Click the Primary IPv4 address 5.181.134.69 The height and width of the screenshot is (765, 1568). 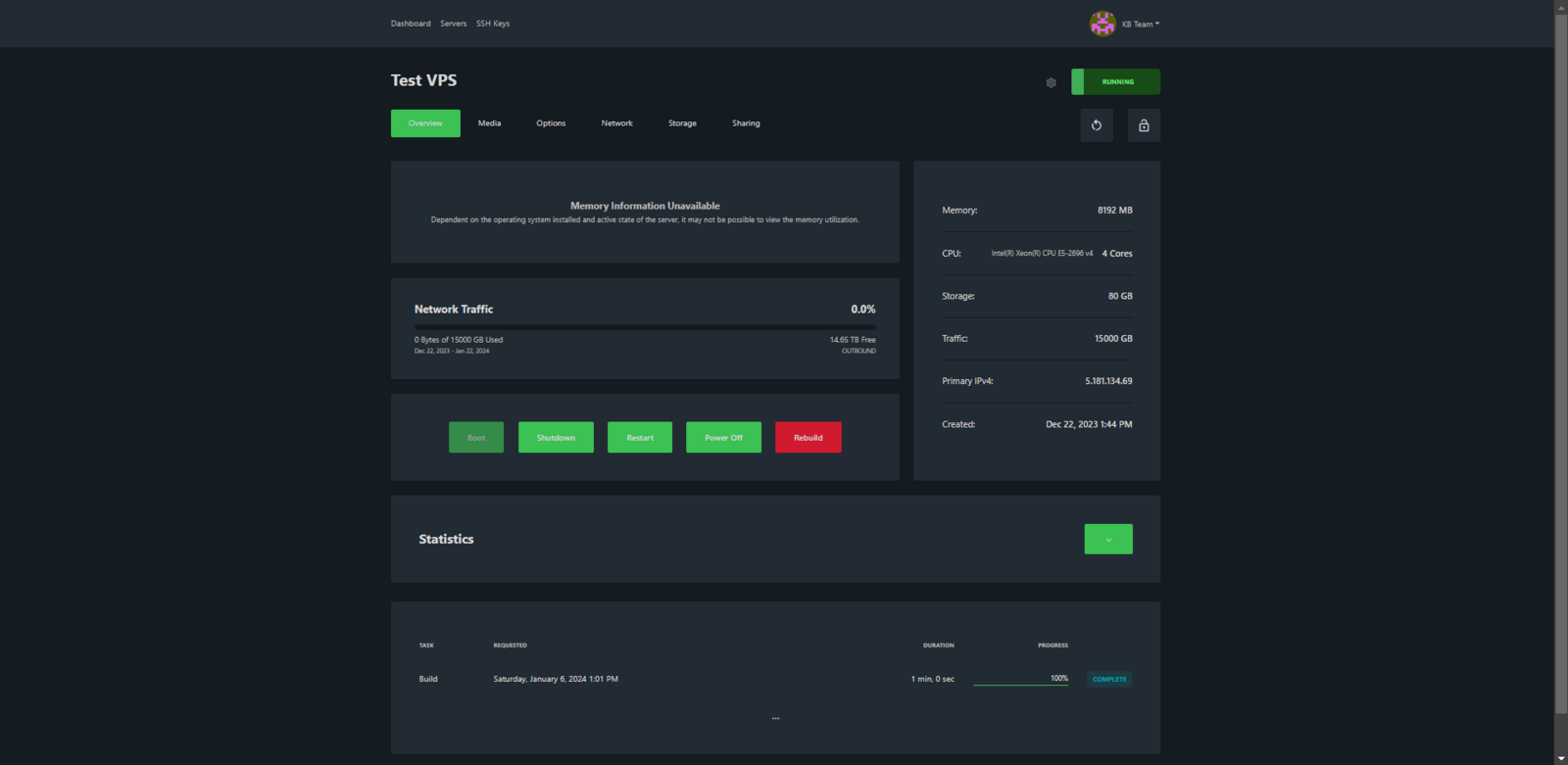pos(1108,381)
